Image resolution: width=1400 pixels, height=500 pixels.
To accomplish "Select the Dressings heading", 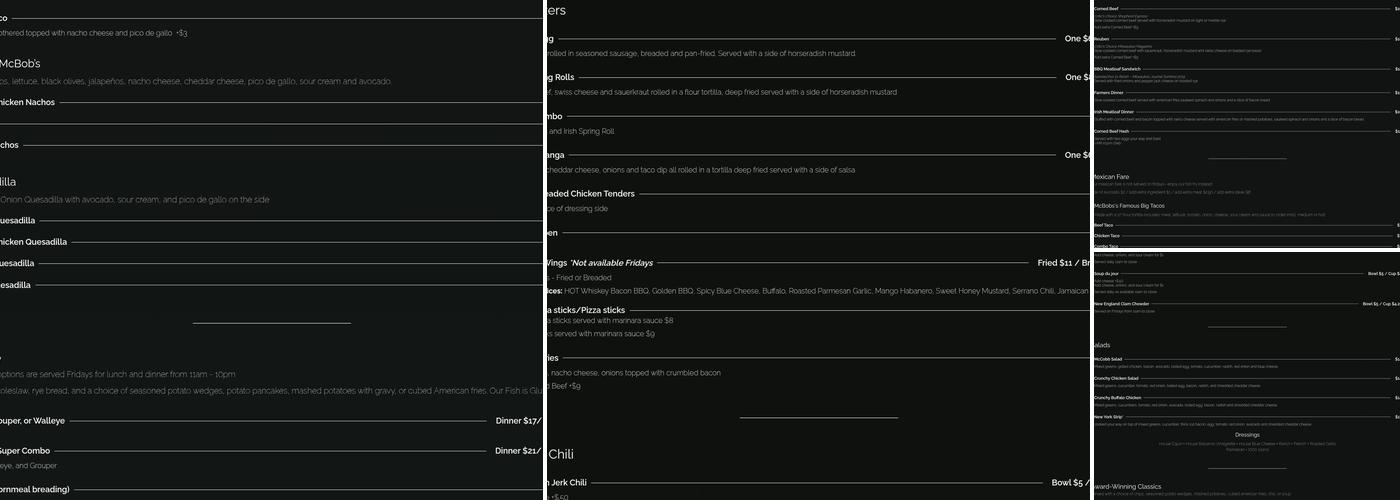I will click(x=1247, y=435).
